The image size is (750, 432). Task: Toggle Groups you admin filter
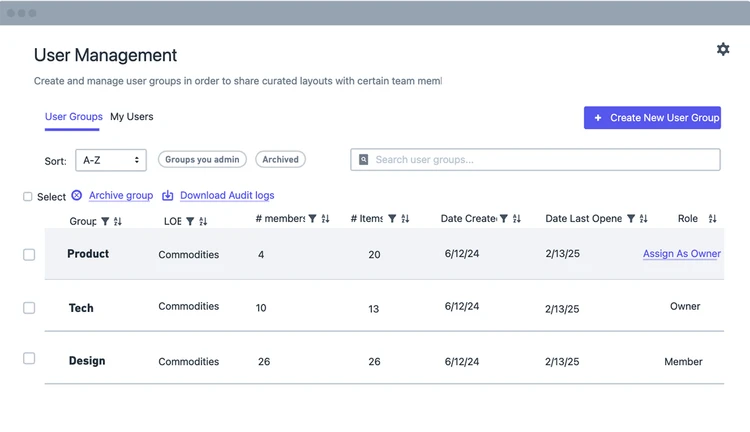tap(202, 160)
